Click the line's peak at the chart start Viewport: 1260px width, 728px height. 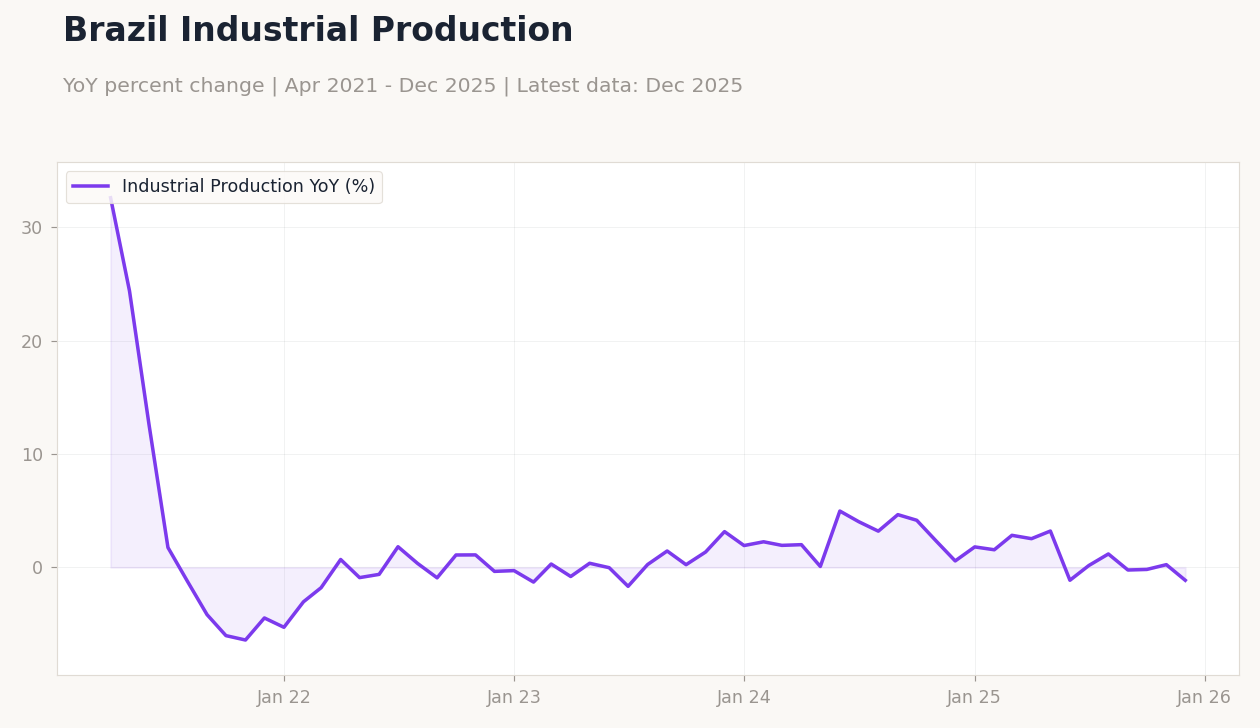[111, 198]
